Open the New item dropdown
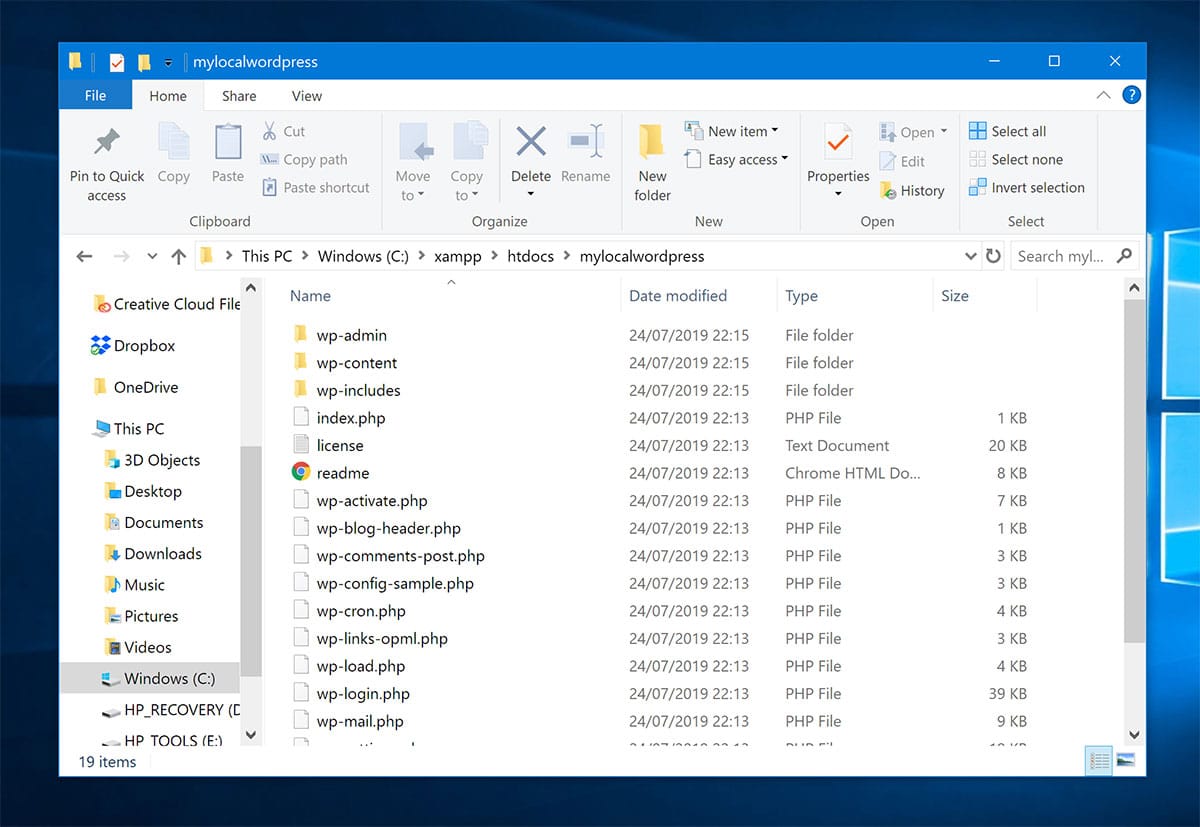Image resolution: width=1200 pixels, height=827 pixels. [734, 130]
